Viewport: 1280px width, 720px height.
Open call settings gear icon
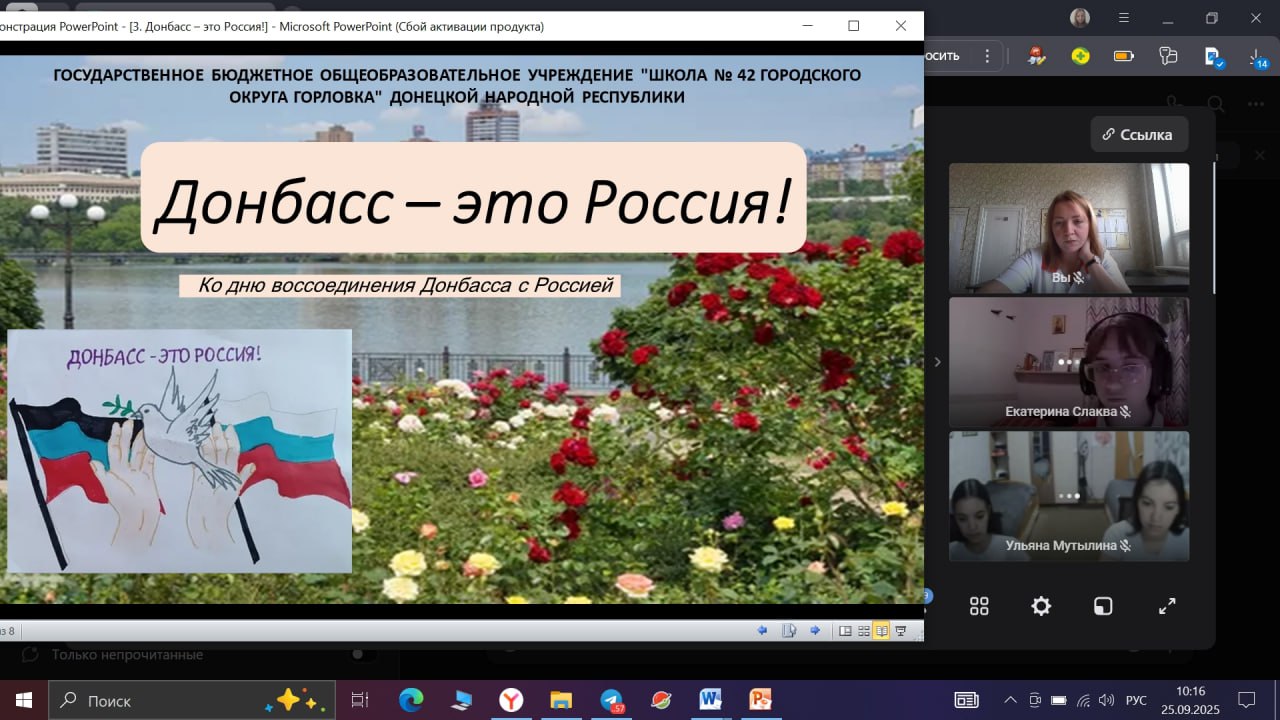(1041, 606)
